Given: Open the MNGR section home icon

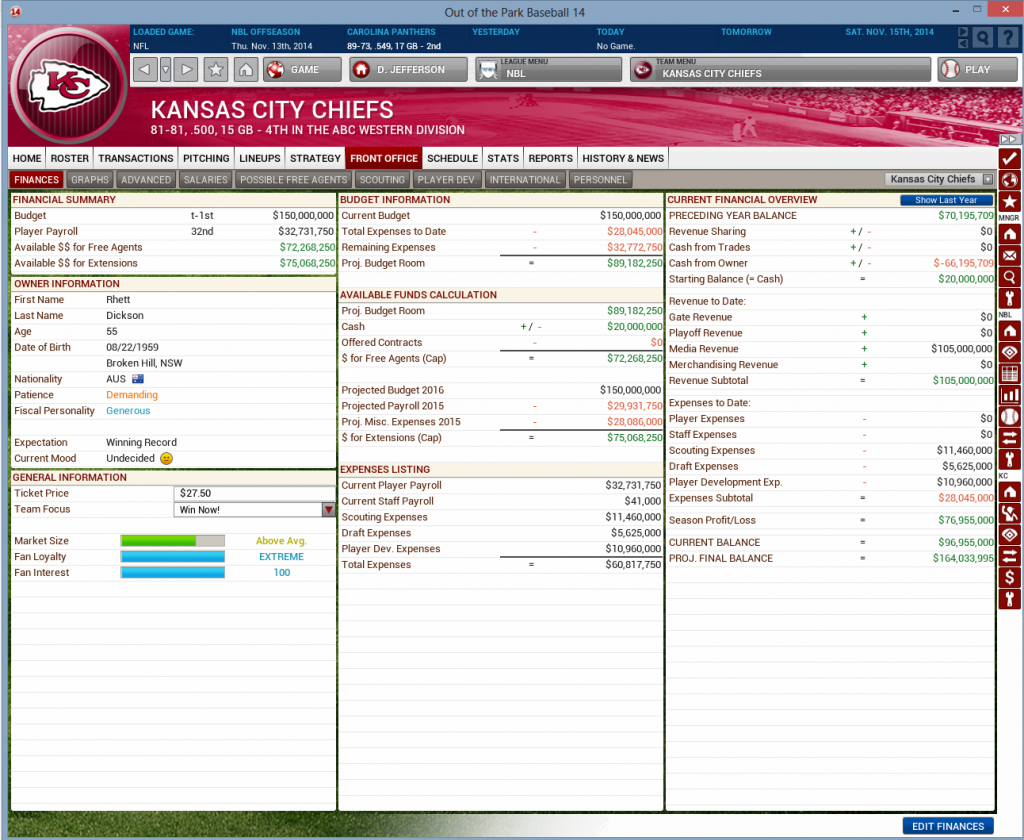Looking at the screenshot, I should click(1009, 233).
